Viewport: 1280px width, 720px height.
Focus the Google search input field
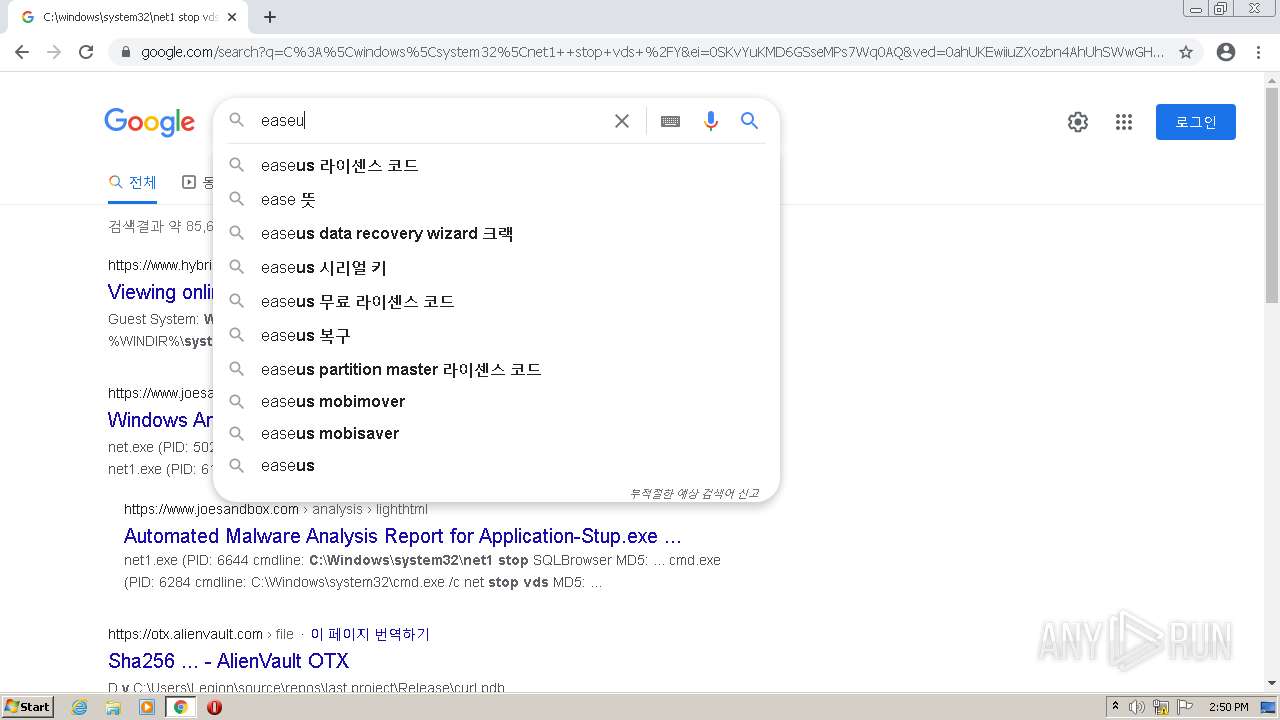[430, 121]
